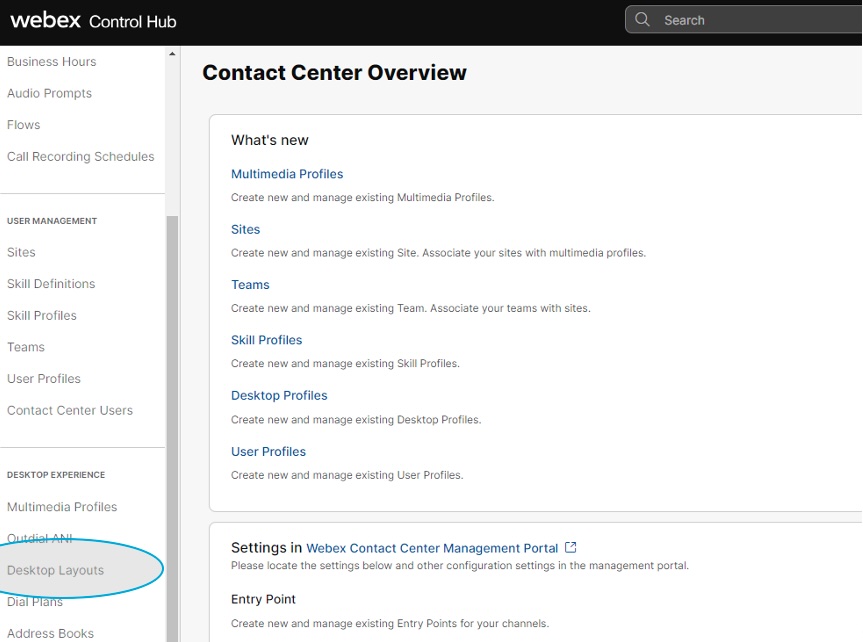Open Webex Contact Center Management Portal link
This screenshot has height=642, width=863.
coord(432,548)
